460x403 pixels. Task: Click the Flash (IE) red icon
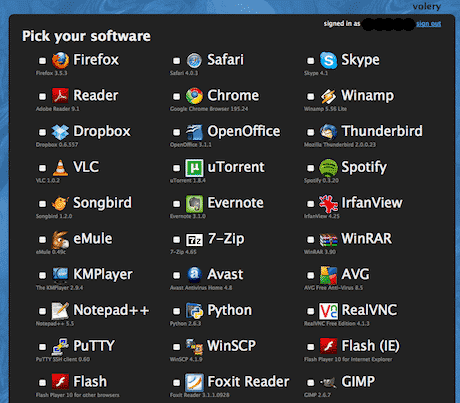click(328, 346)
